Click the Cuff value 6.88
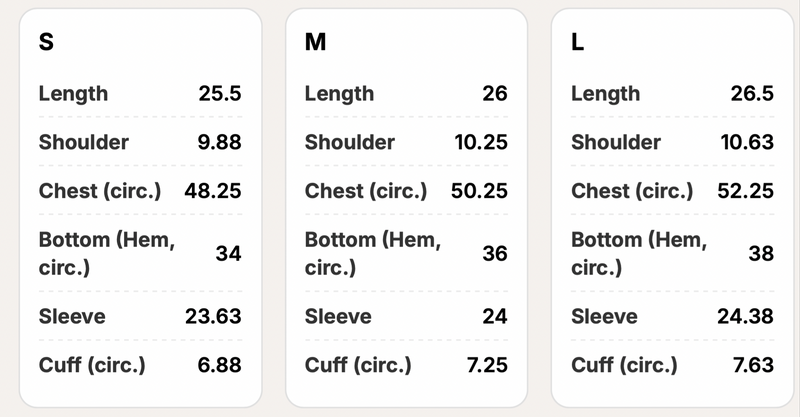 (x=219, y=365)
